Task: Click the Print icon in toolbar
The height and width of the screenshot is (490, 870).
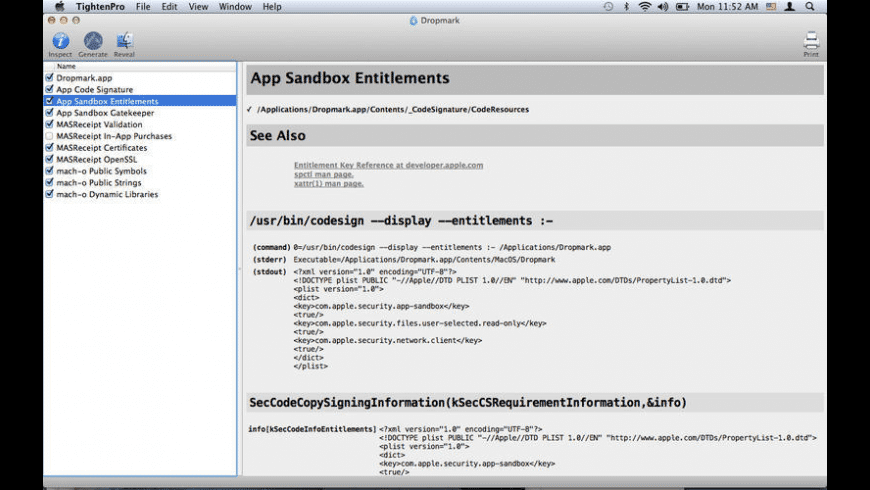Action: (x=811, y=41)
